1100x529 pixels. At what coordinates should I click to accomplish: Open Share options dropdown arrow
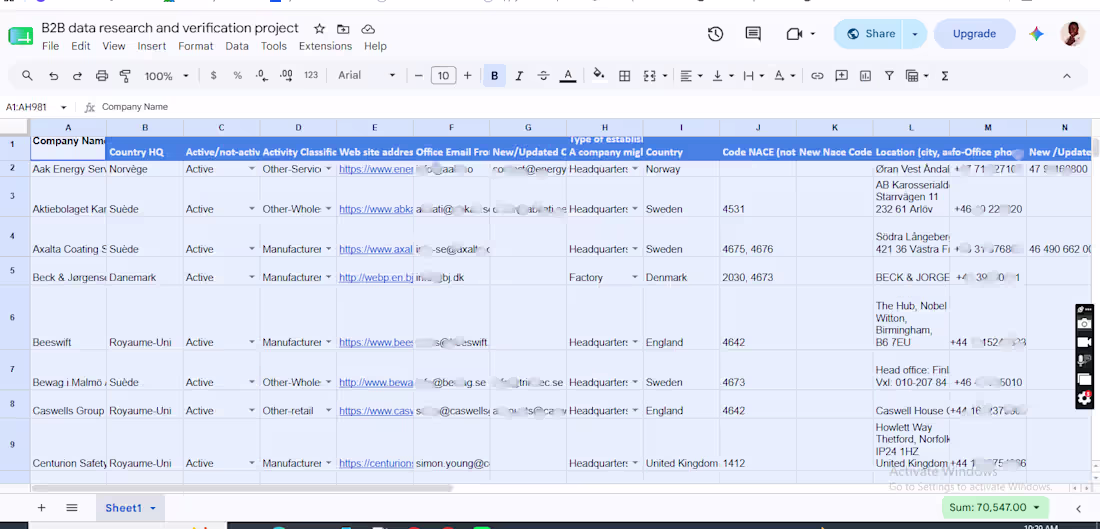tap(915, 34)
